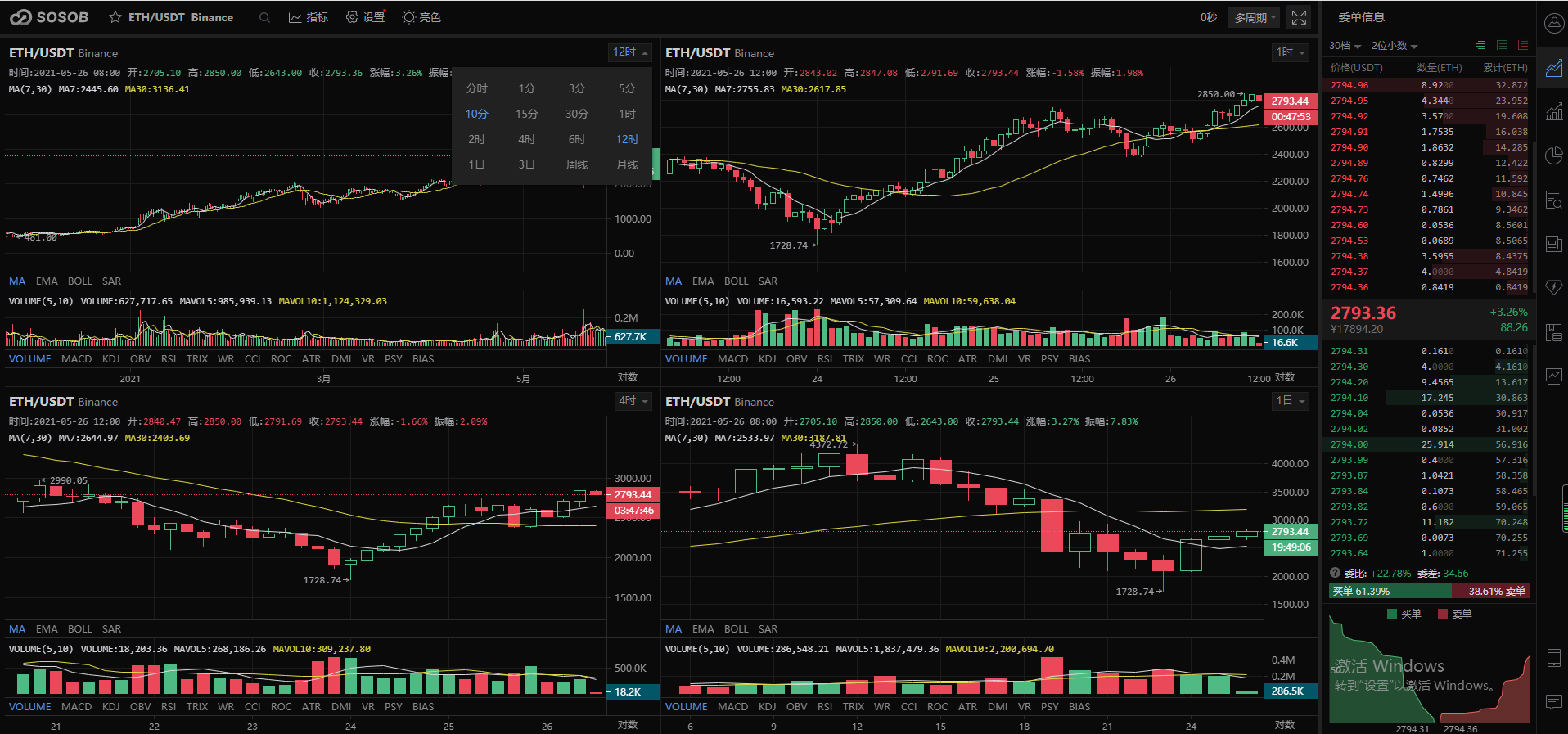Open the user account icon in sidebar
The height and width of the screenshot is (734, 1568).
1553,23
